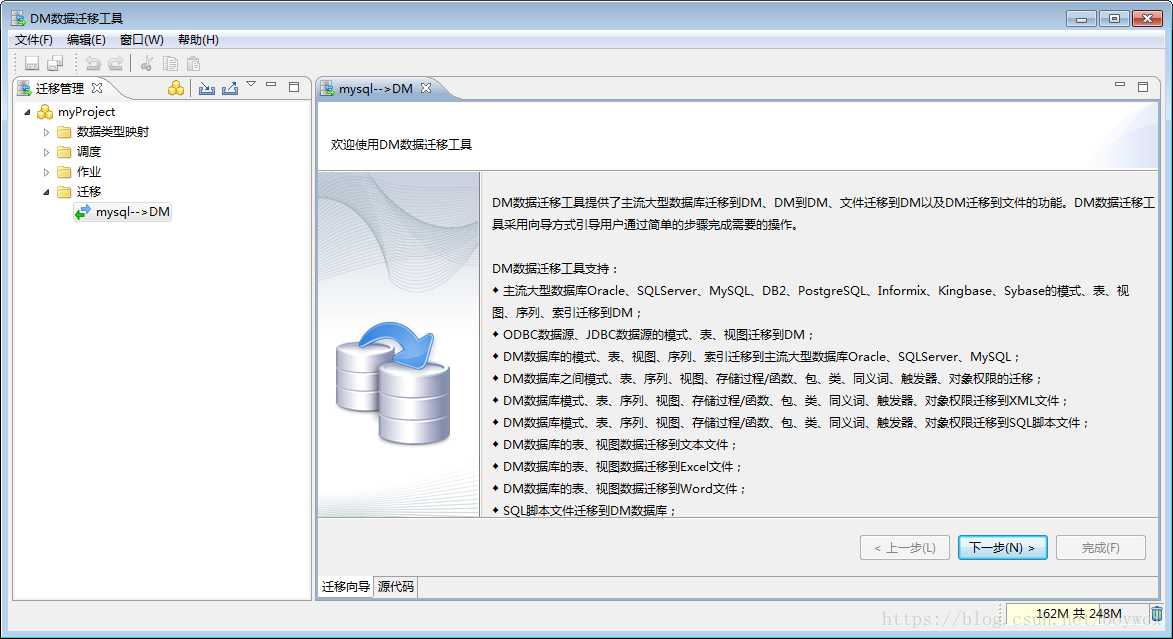Expand the 调度 tree node
1173x639 pixels.
[x=46, y=152]
